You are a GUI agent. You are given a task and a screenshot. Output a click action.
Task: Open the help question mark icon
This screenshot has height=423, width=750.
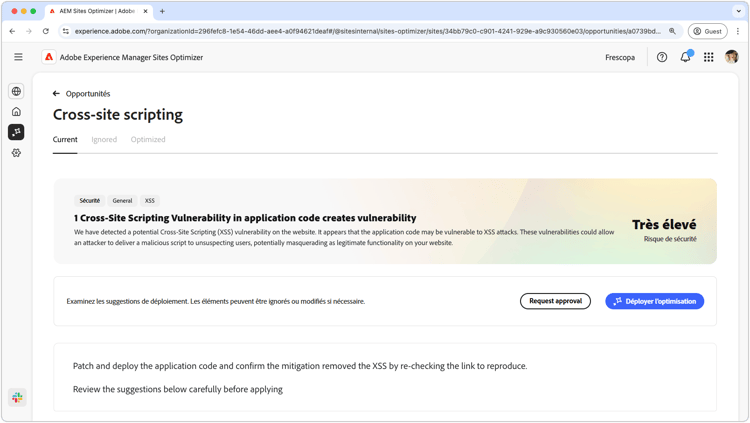[662, 57]
